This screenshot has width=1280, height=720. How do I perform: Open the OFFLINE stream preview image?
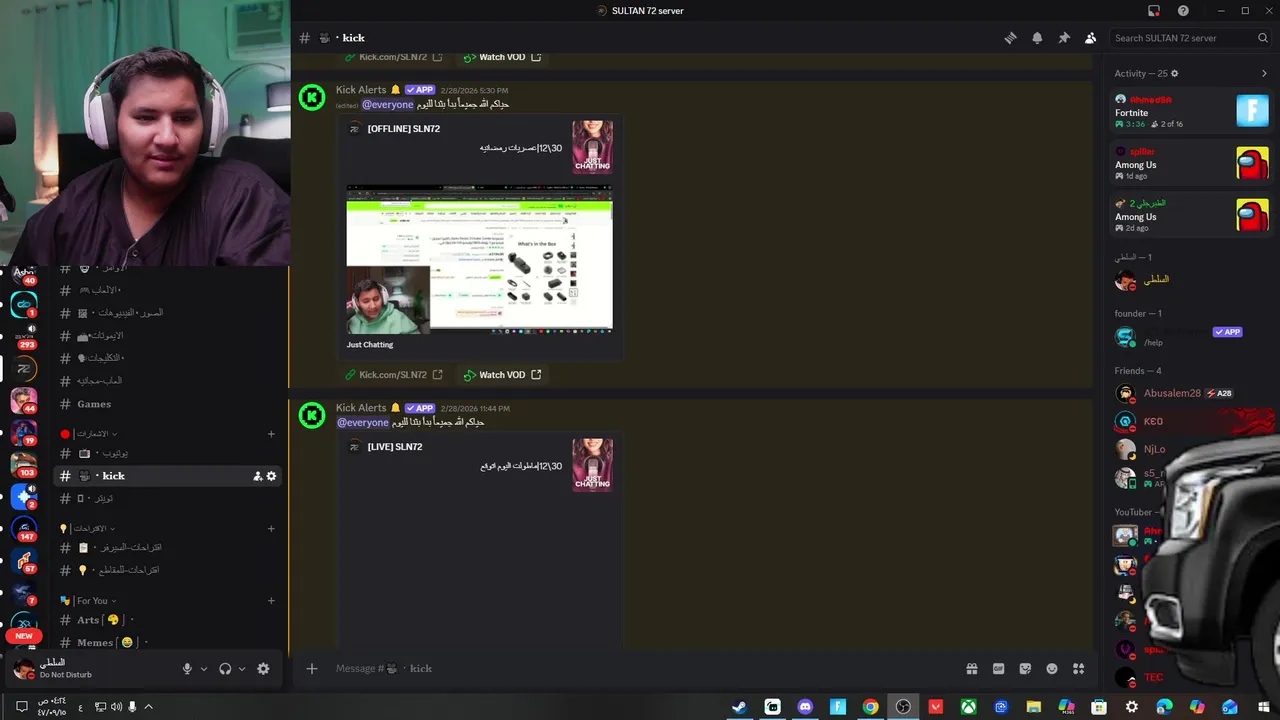(479, 258)
